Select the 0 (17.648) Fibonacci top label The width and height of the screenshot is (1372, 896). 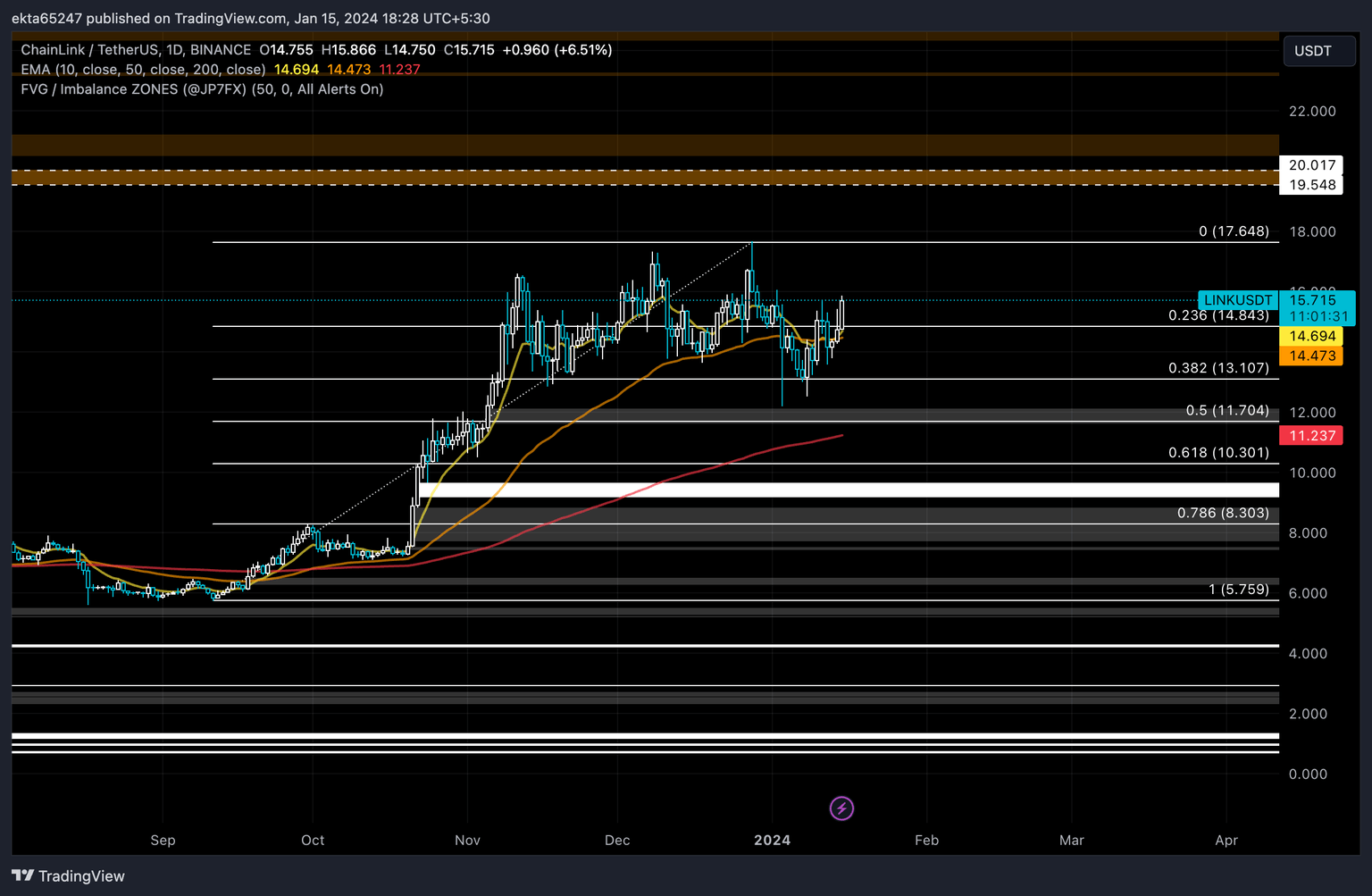pyautogui.click(x=1233, y=231)
